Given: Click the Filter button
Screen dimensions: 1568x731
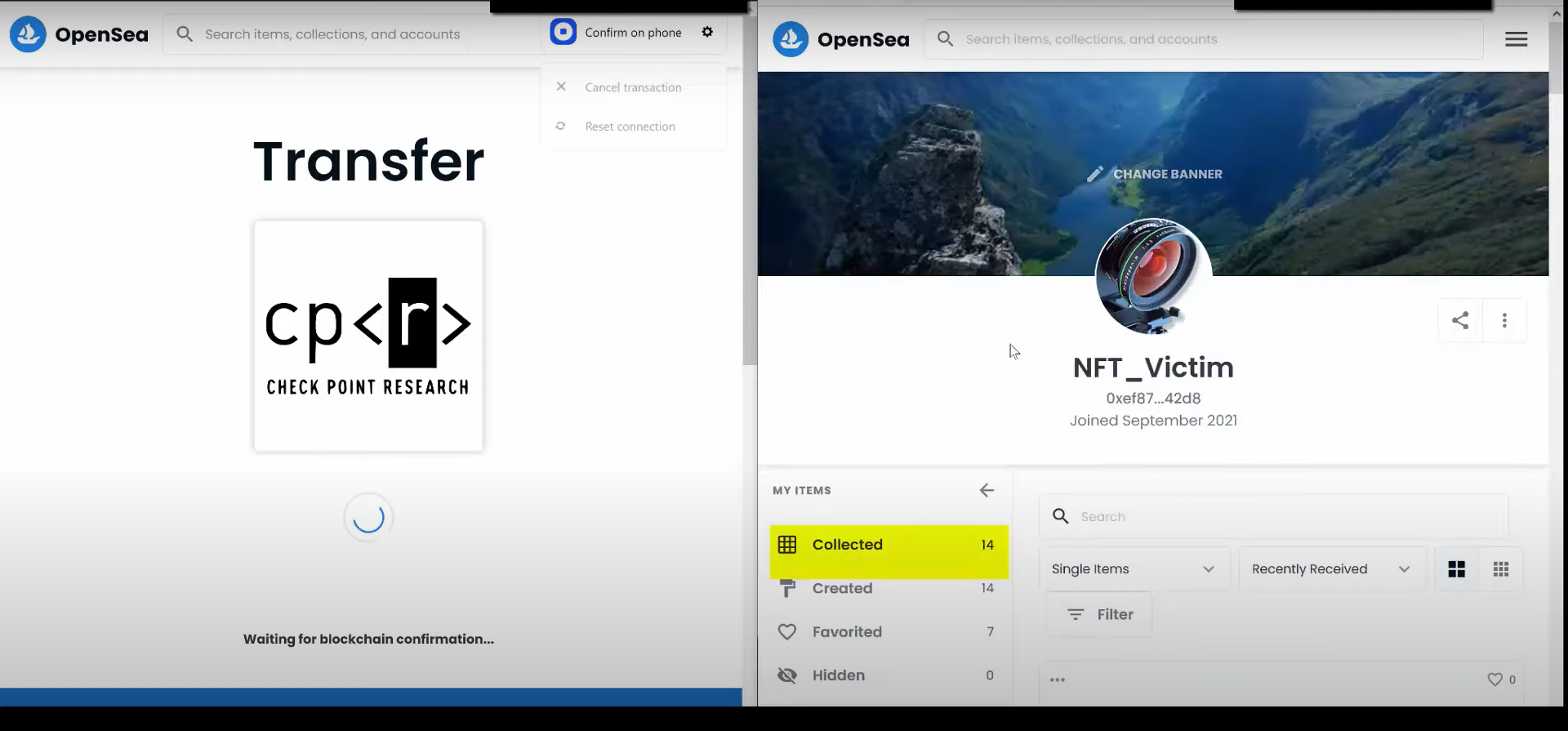Looking at the screenshot, I should click(1099, 614).
